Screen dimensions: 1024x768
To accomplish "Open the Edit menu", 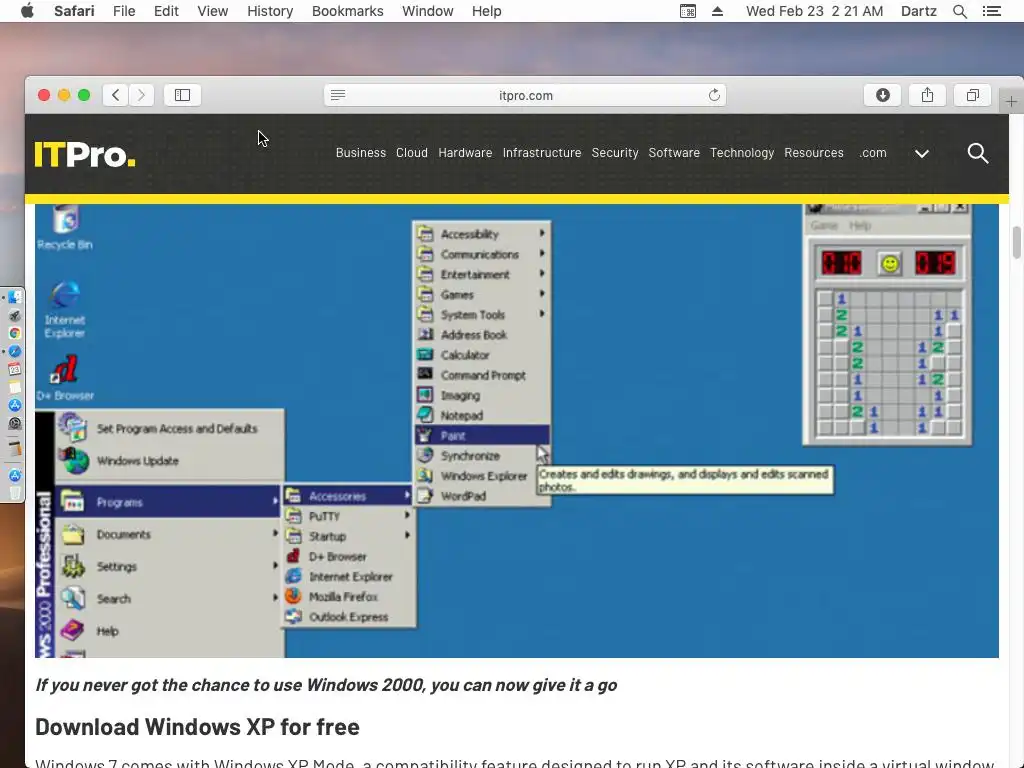I will (x=166, y=11).
